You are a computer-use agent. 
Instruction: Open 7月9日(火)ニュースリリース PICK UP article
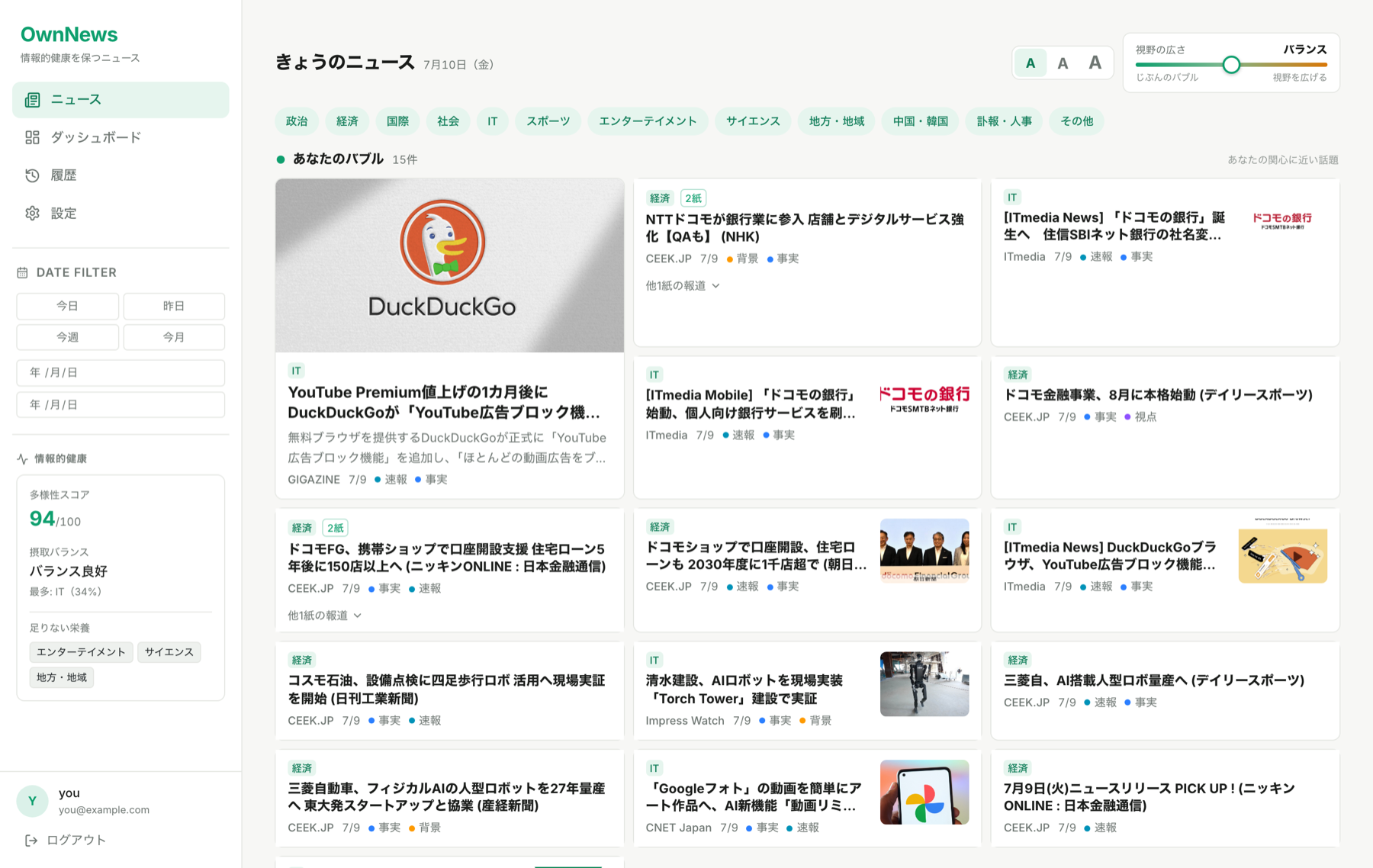coord(1150,797)
